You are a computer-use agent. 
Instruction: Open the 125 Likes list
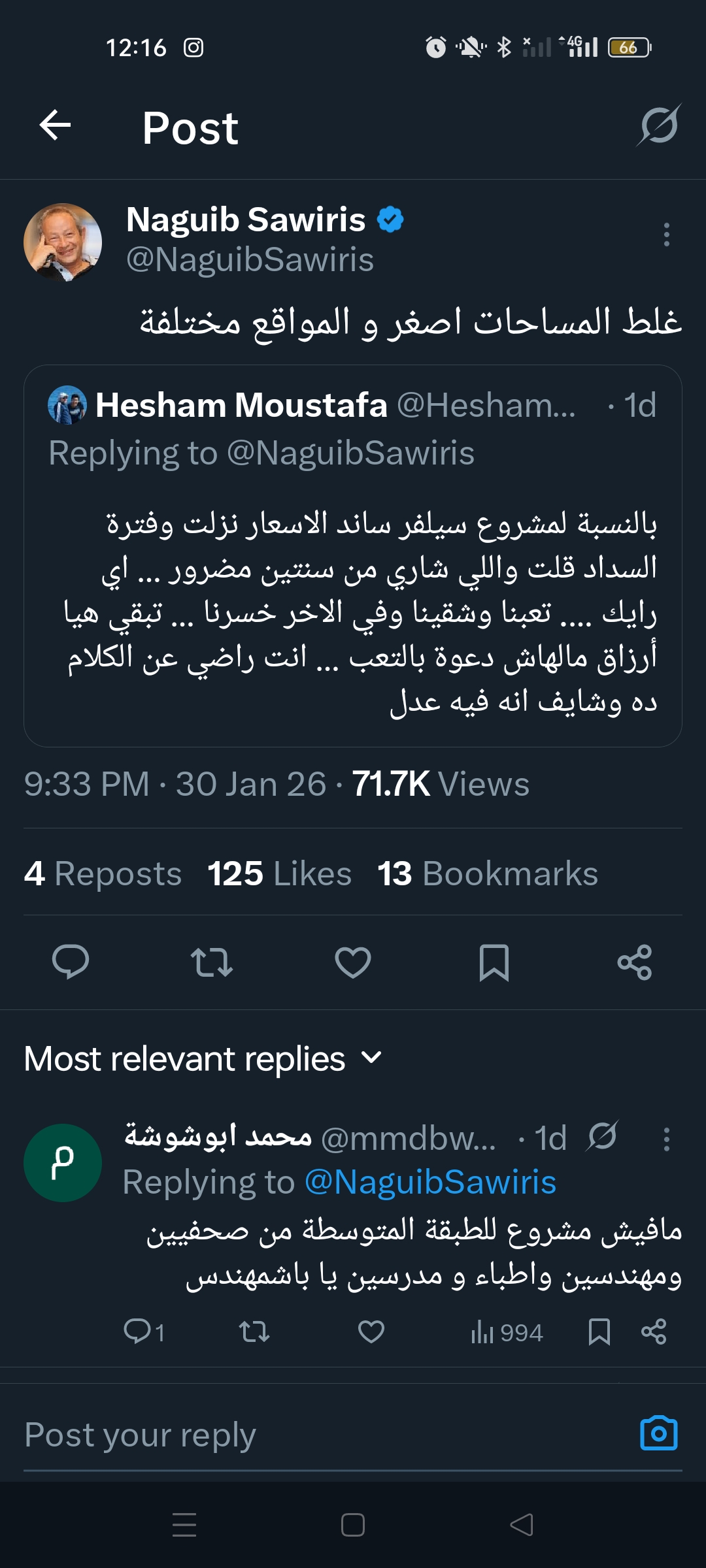279,874
